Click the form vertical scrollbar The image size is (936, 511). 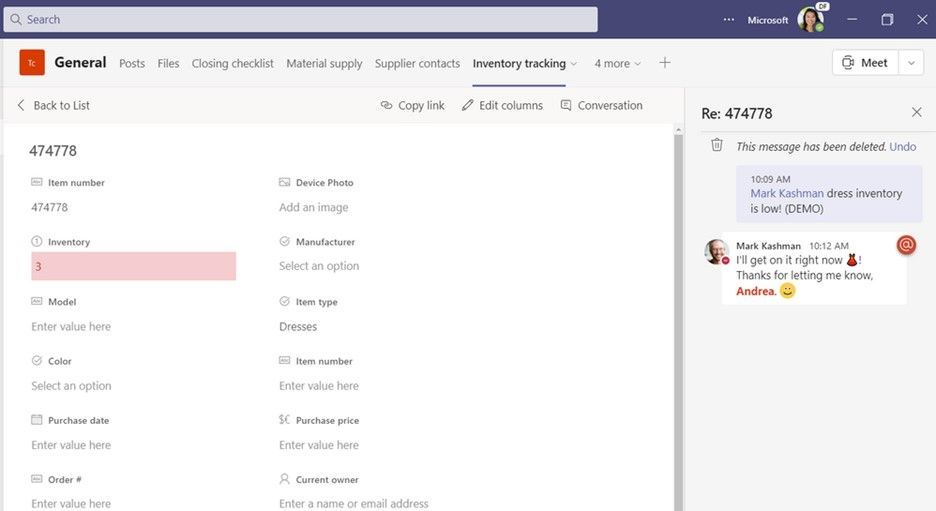[678, 322]
